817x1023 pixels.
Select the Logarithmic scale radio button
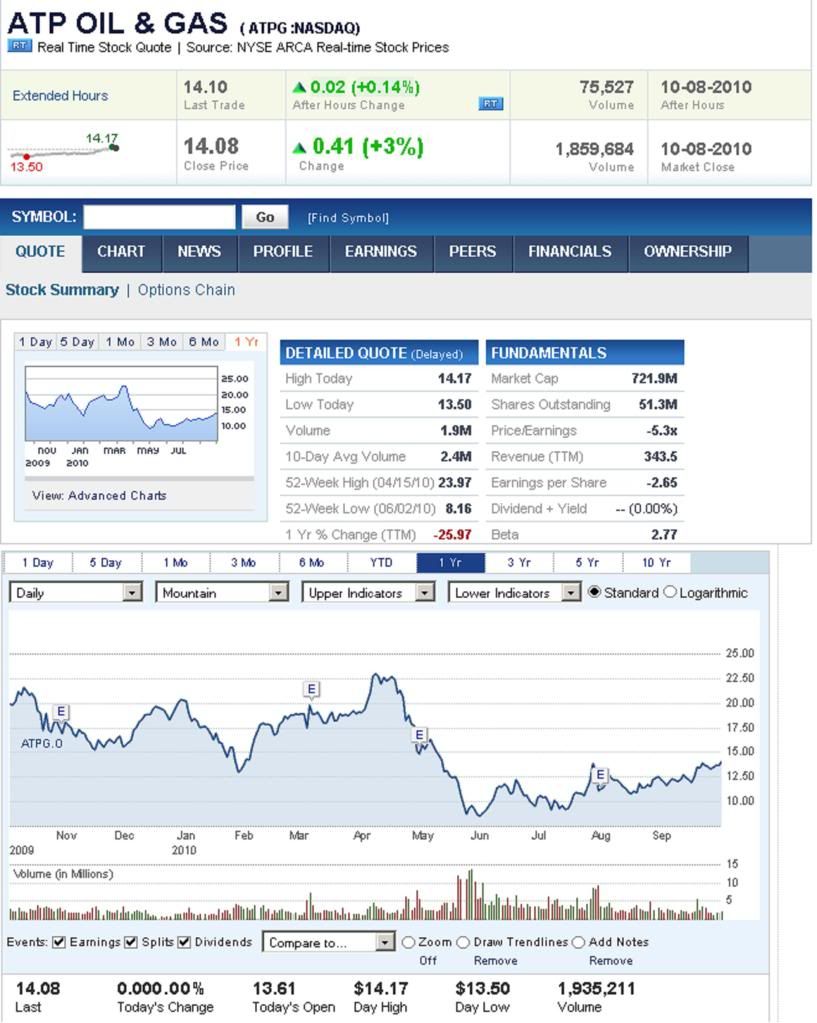[x=670, y=592]
